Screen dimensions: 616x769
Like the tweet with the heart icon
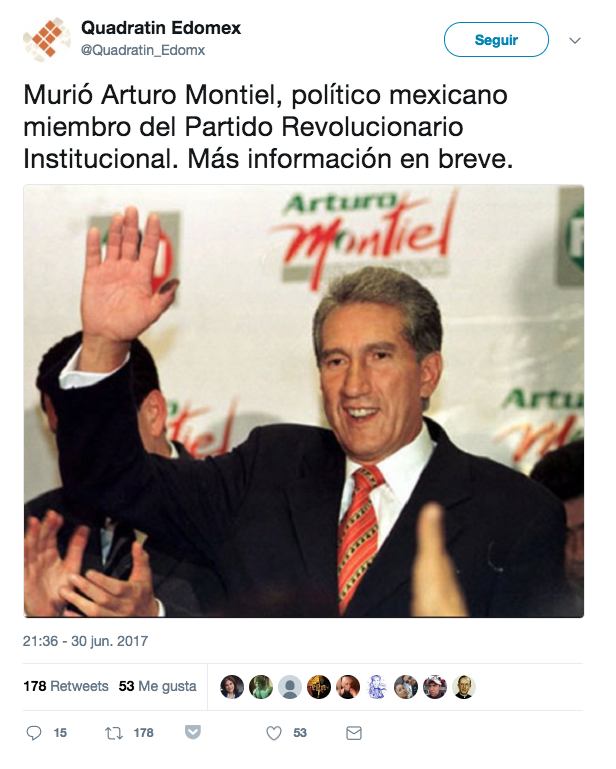point(274,733)
